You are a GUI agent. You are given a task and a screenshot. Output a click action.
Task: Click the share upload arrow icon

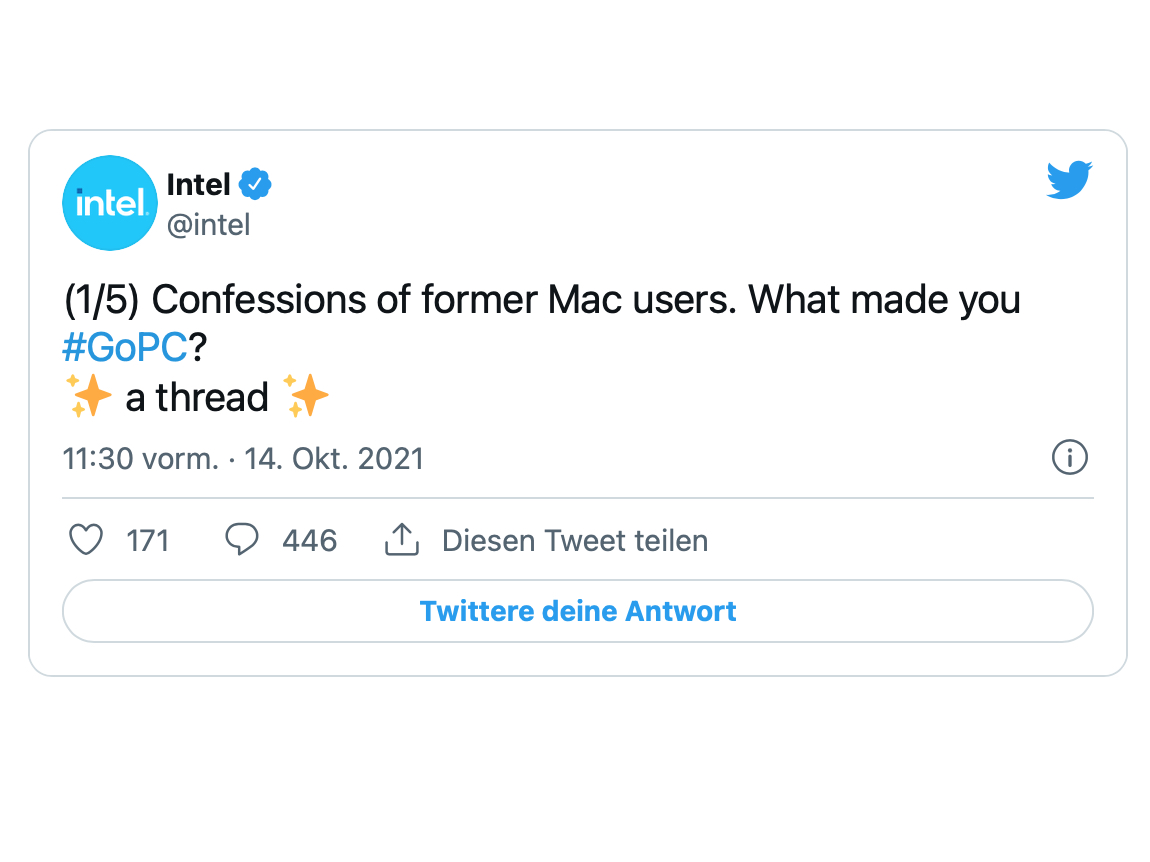click(401, 541)
